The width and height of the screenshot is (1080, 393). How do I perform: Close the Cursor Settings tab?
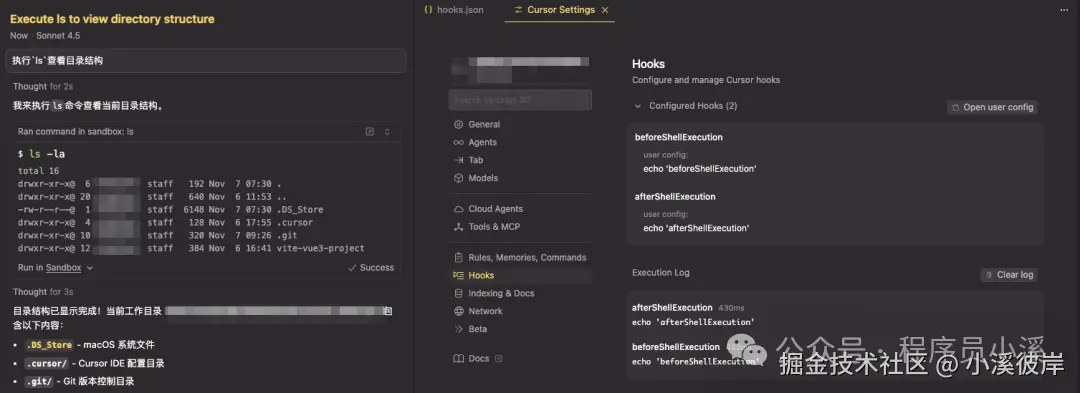[x=605, y=10]
